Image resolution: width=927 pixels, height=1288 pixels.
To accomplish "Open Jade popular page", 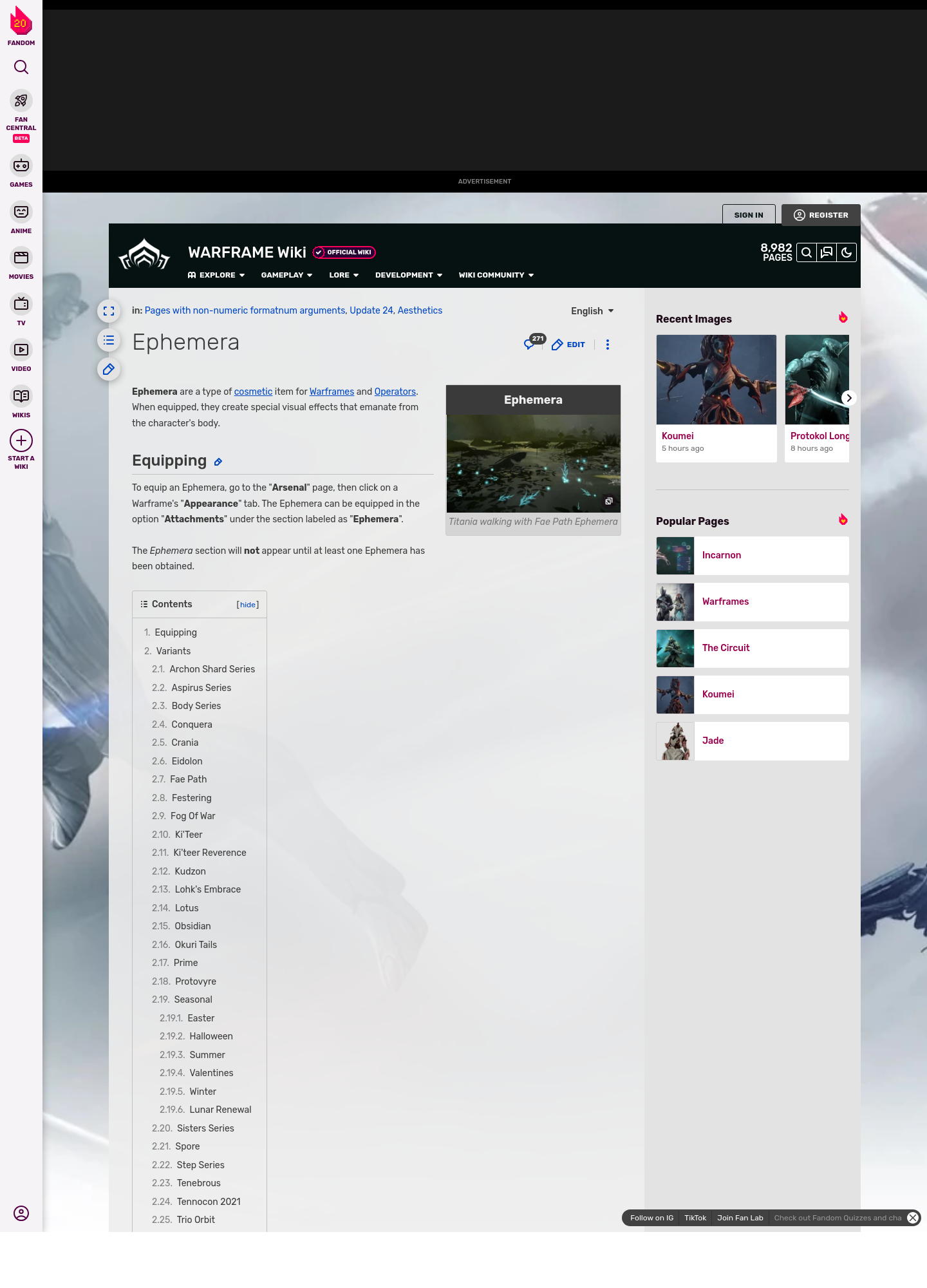I will 753,741.
